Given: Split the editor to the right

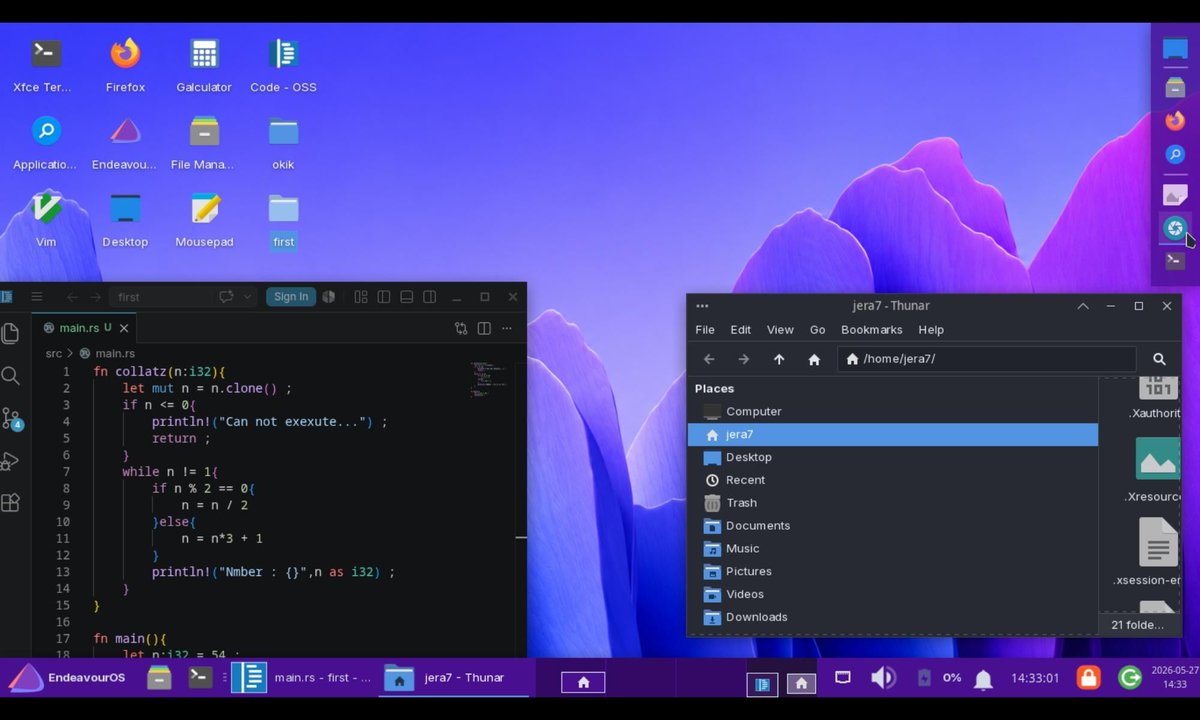Looking at the screenshot, I should pyautogui.click(x=484, y=328).
